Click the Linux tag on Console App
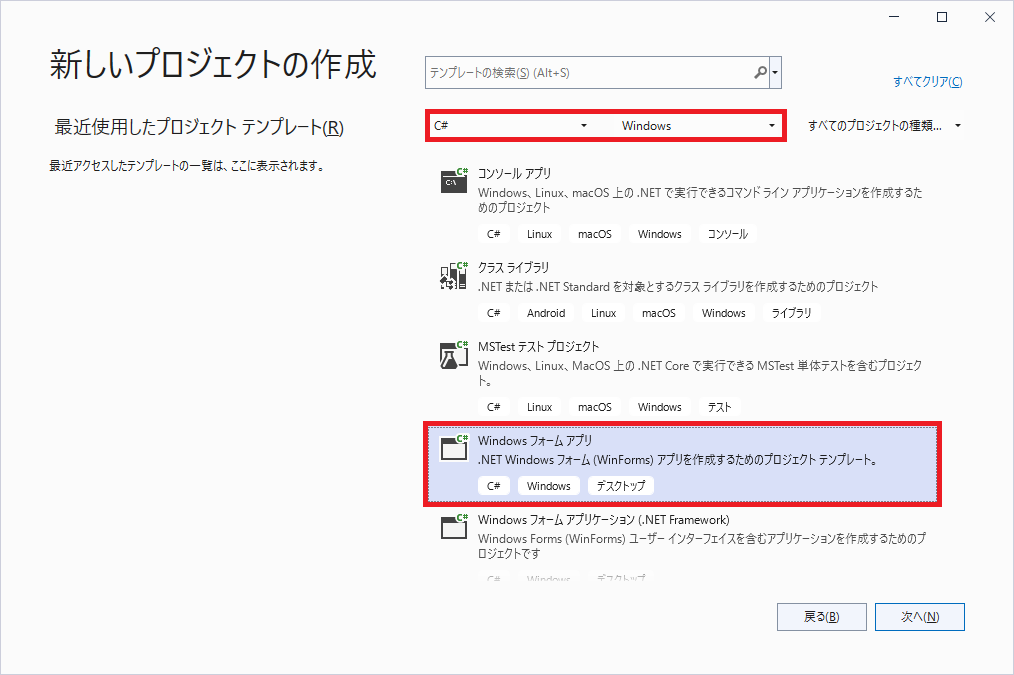Screen dimensions: 1014x675 [539, 234]
